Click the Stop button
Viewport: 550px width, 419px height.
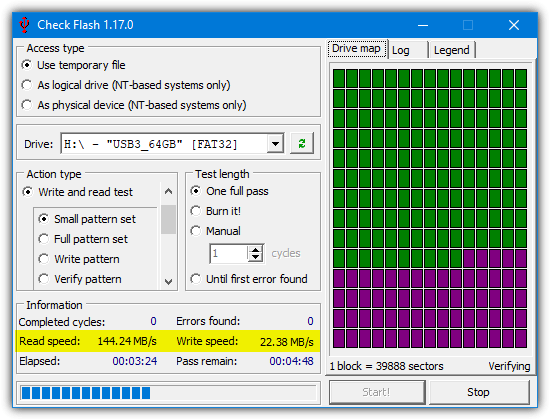(479, 392)
